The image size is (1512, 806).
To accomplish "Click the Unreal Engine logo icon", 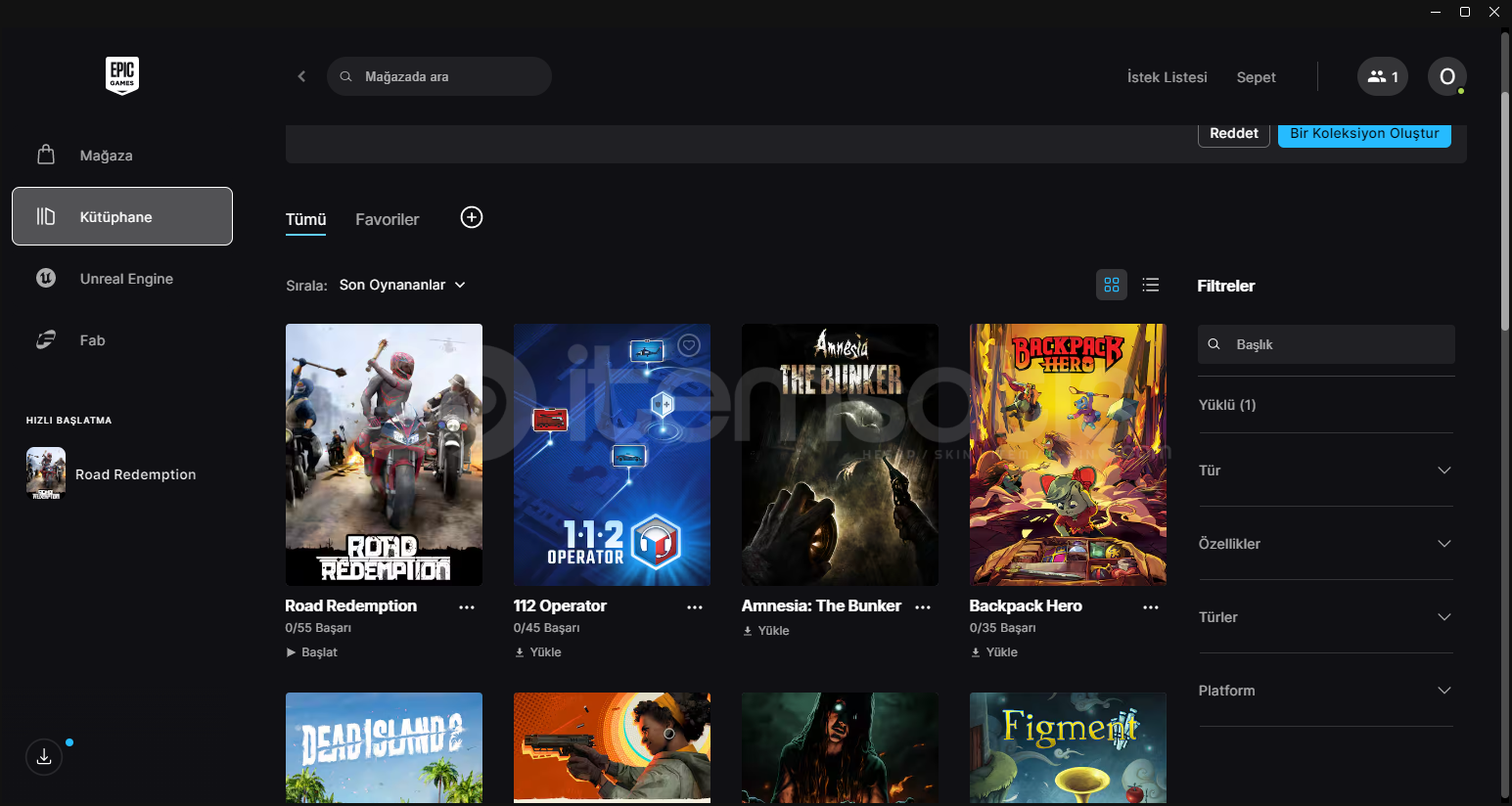I will coord(46,278).
